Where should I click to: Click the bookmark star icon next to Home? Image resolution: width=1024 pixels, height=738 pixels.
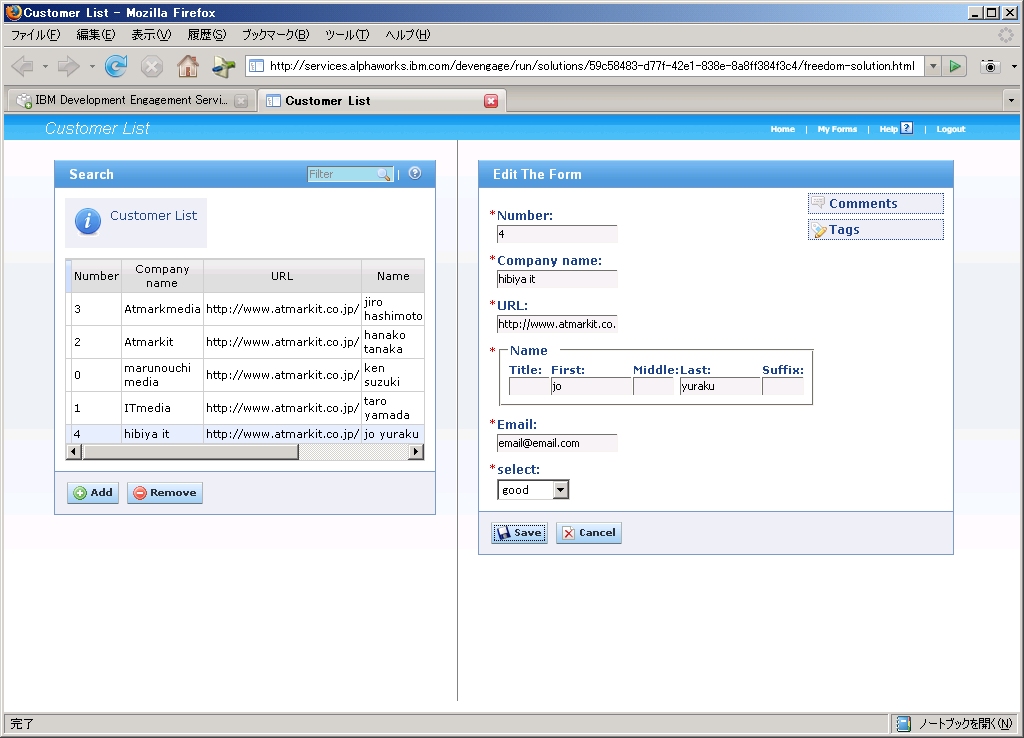[x=223, y=66]
